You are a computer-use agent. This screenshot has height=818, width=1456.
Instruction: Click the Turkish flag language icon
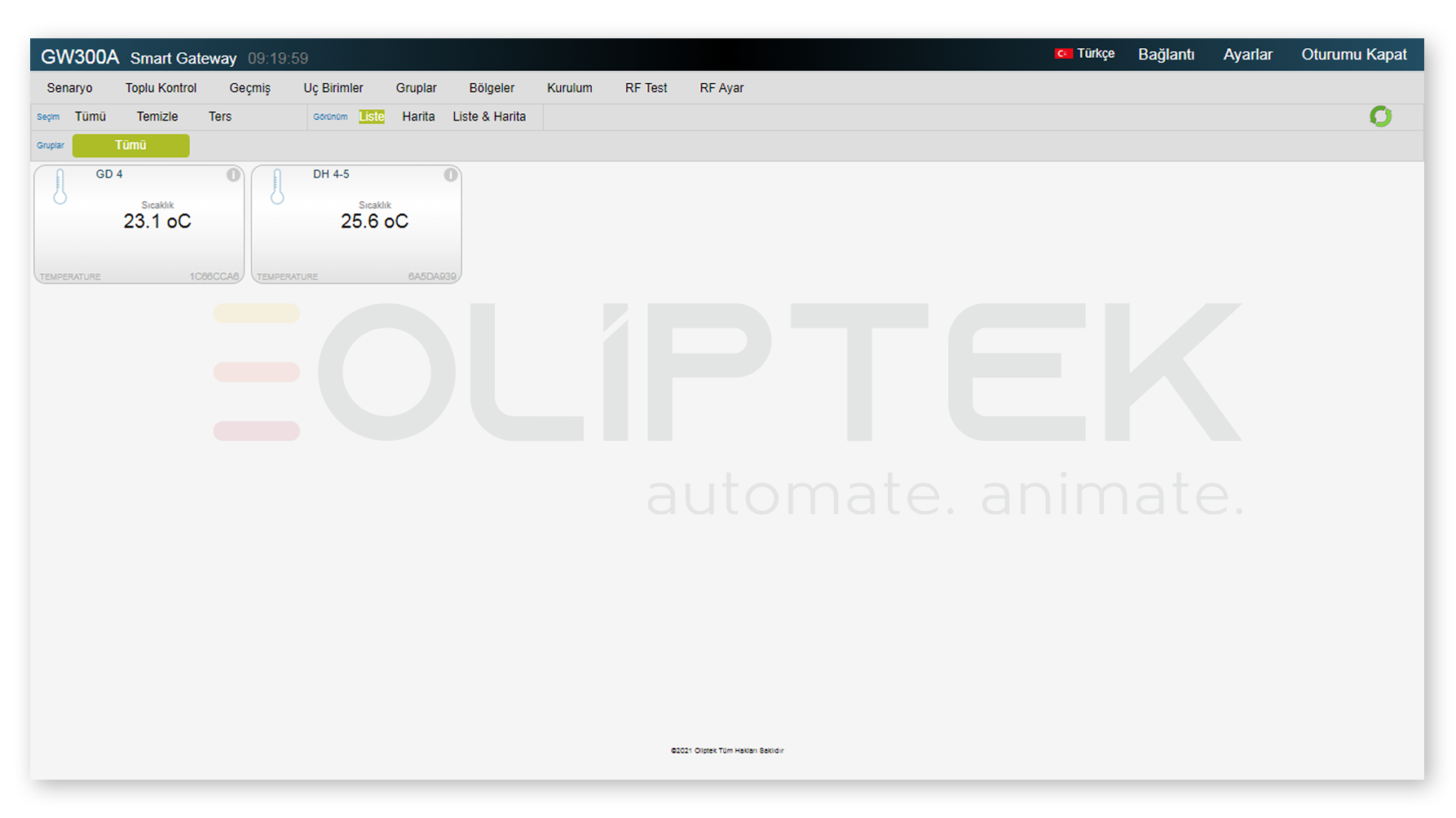click(1063, 54)
